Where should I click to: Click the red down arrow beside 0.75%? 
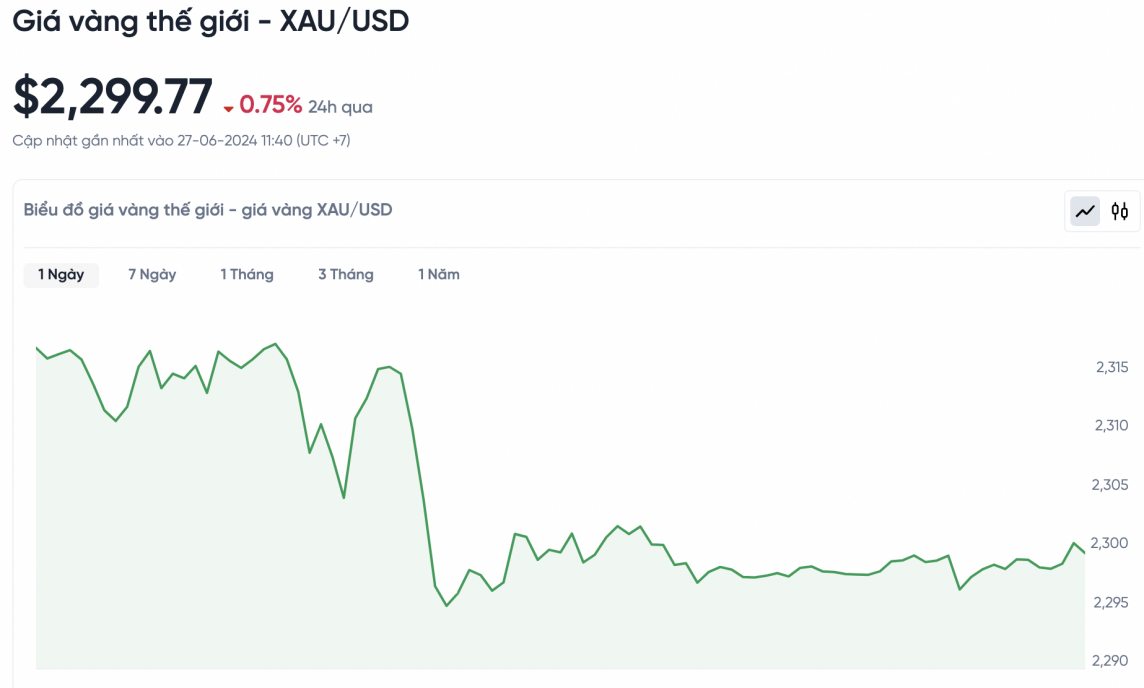(229, 108)
